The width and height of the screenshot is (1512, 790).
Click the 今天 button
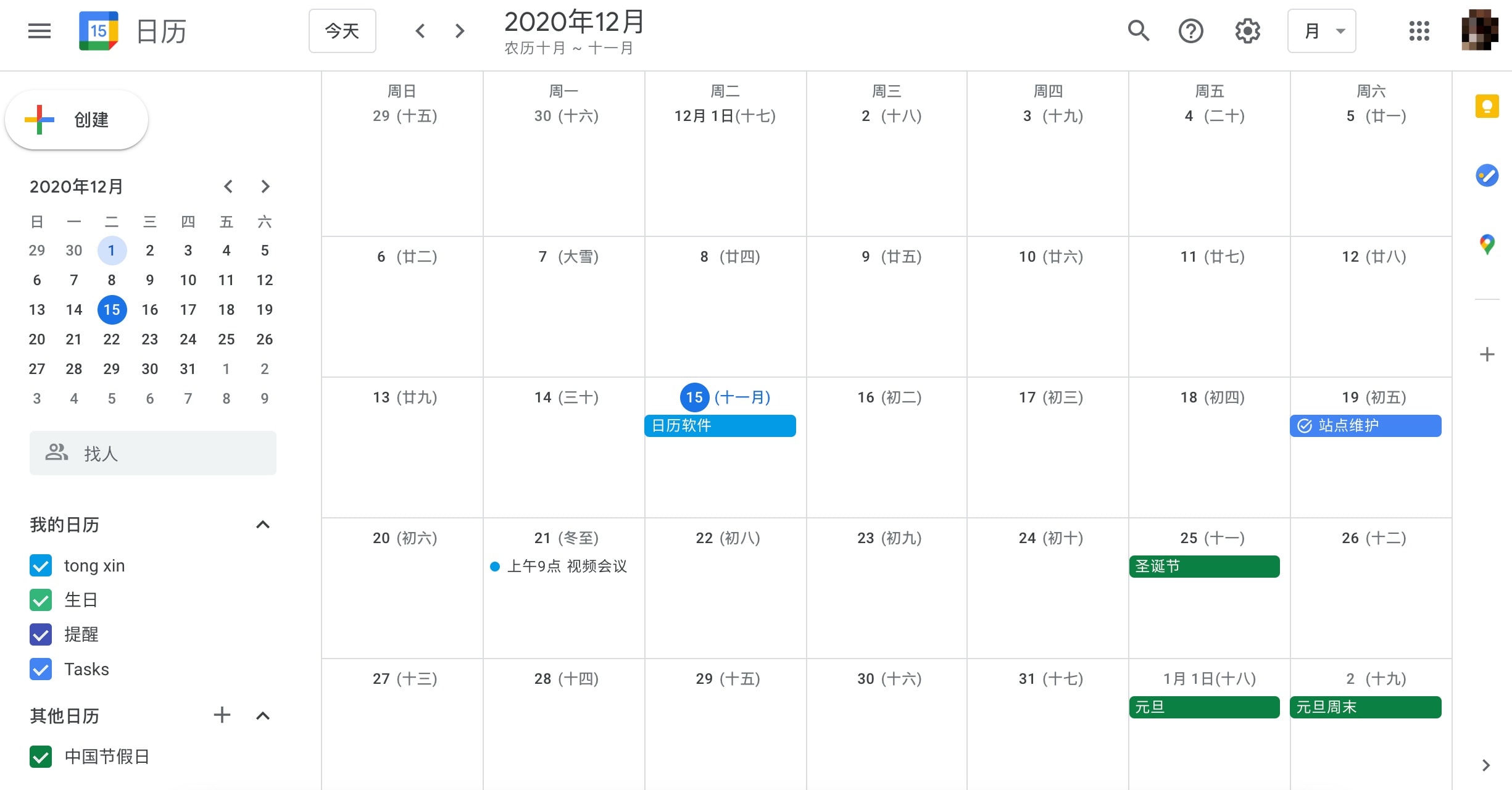click(342, 31)
